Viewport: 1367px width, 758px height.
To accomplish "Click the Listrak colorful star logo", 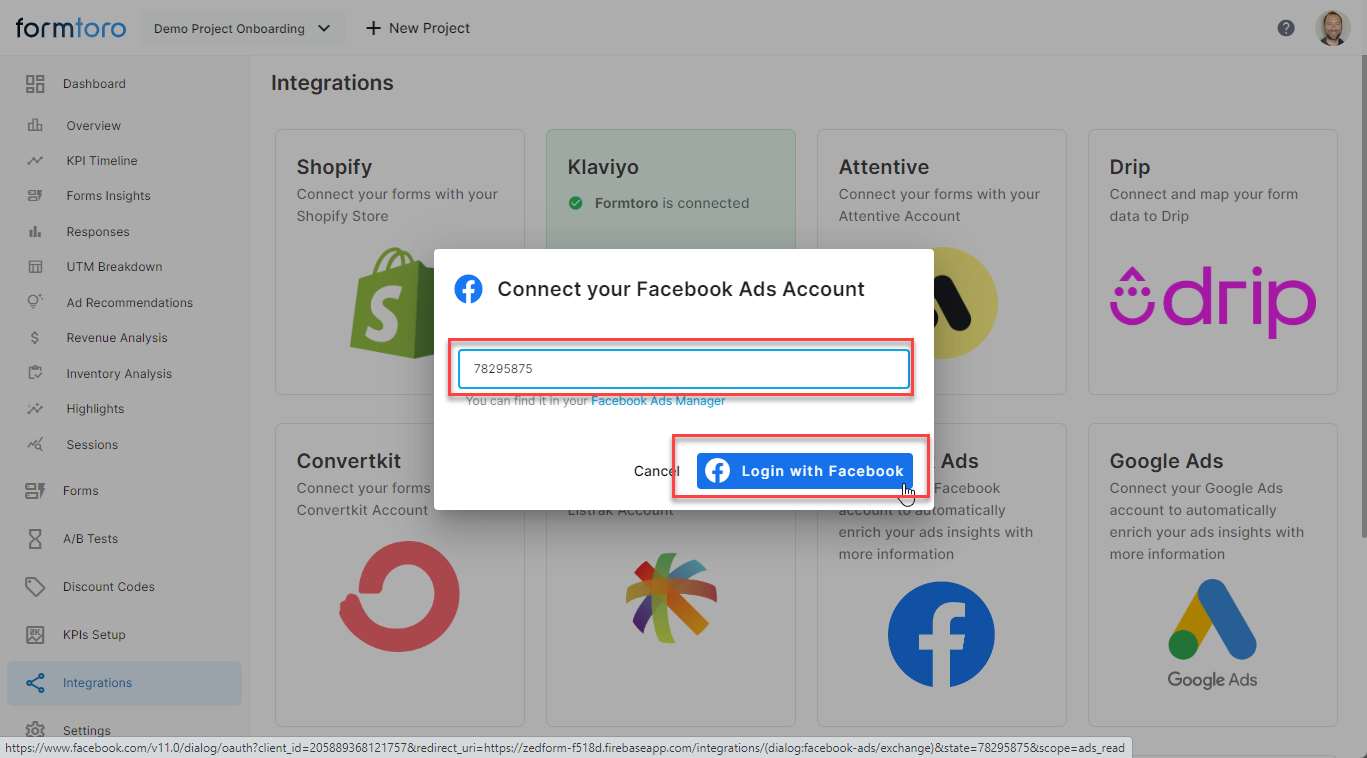I will (x=671, y=599).
